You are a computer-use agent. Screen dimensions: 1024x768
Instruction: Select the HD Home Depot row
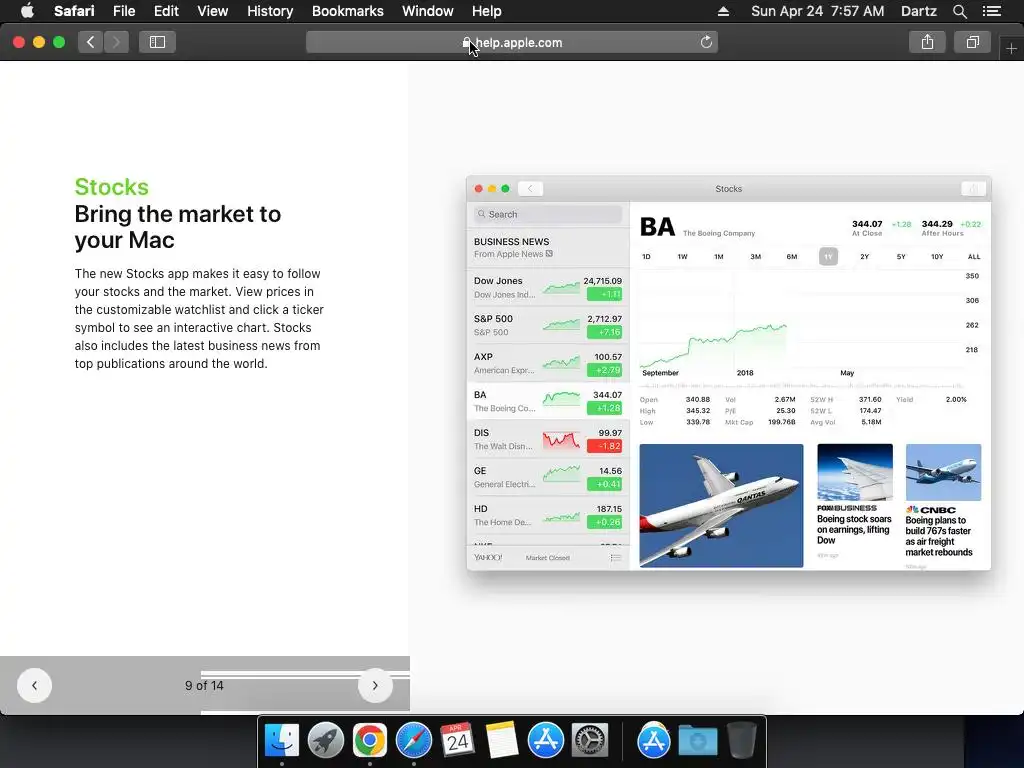click(548, 515)
